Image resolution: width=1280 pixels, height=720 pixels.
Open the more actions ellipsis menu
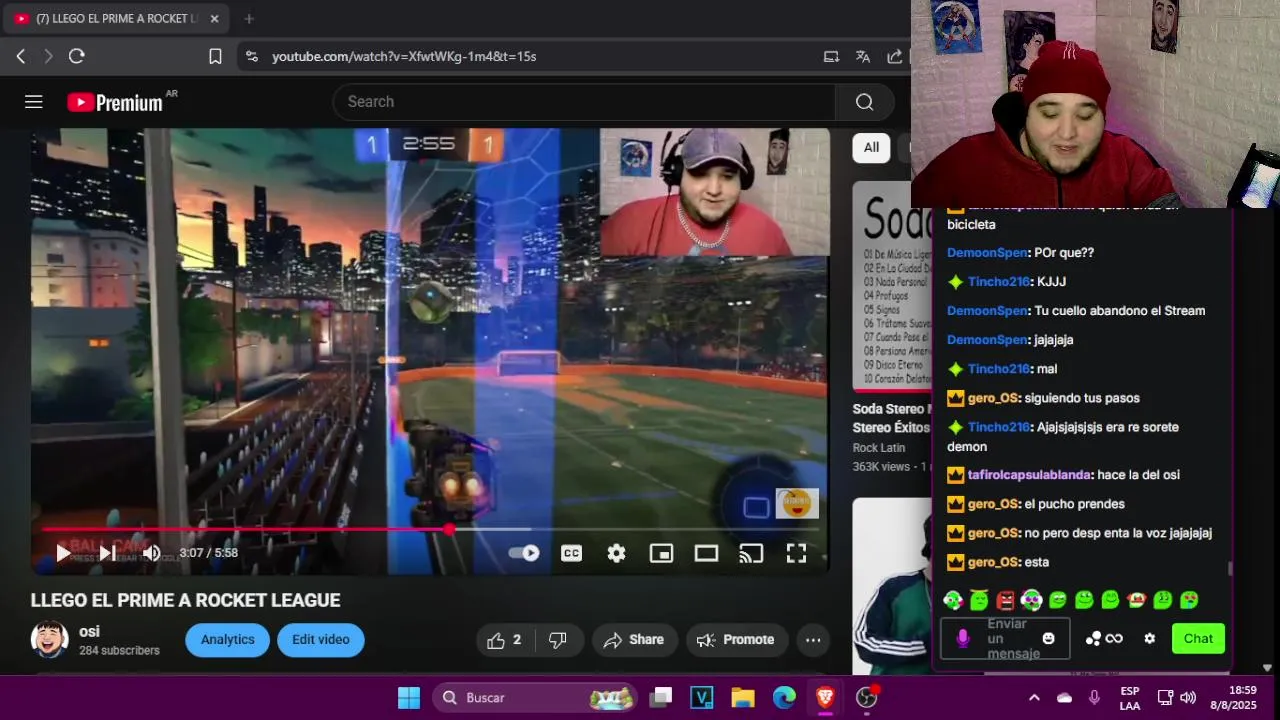point(813,640)
